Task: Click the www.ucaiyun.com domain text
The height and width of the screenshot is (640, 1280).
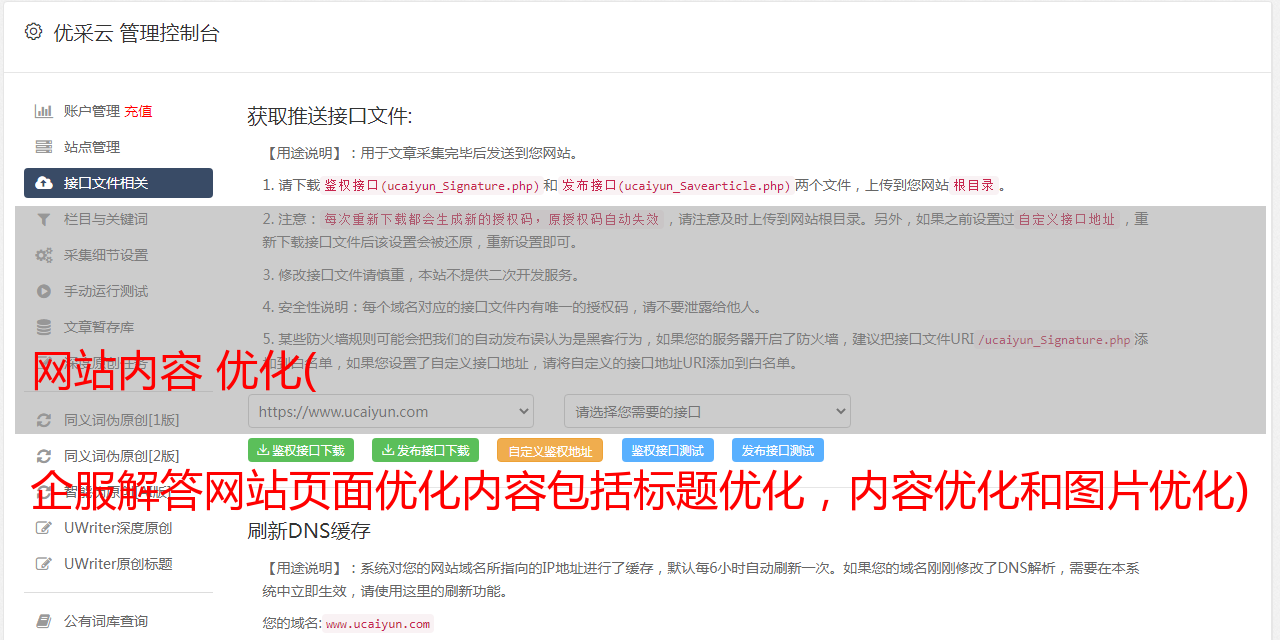Action: [378, 624]
